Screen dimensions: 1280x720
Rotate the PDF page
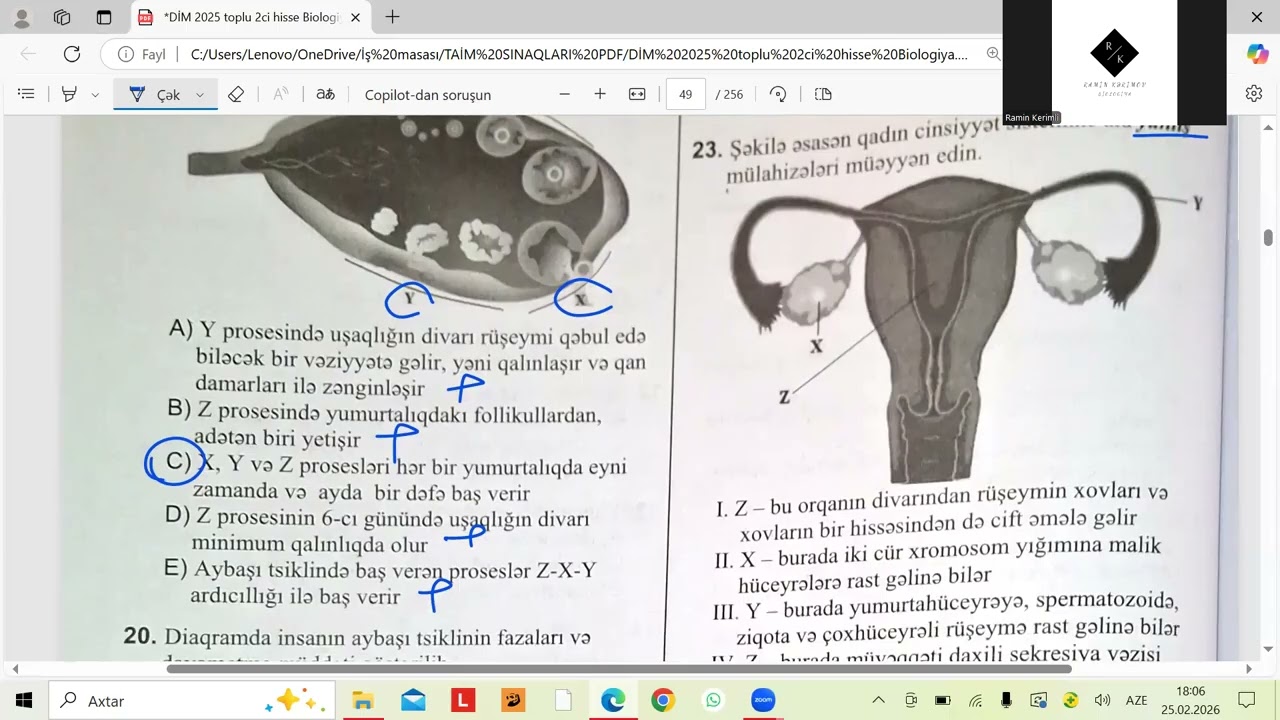click(x=778, y=94)
